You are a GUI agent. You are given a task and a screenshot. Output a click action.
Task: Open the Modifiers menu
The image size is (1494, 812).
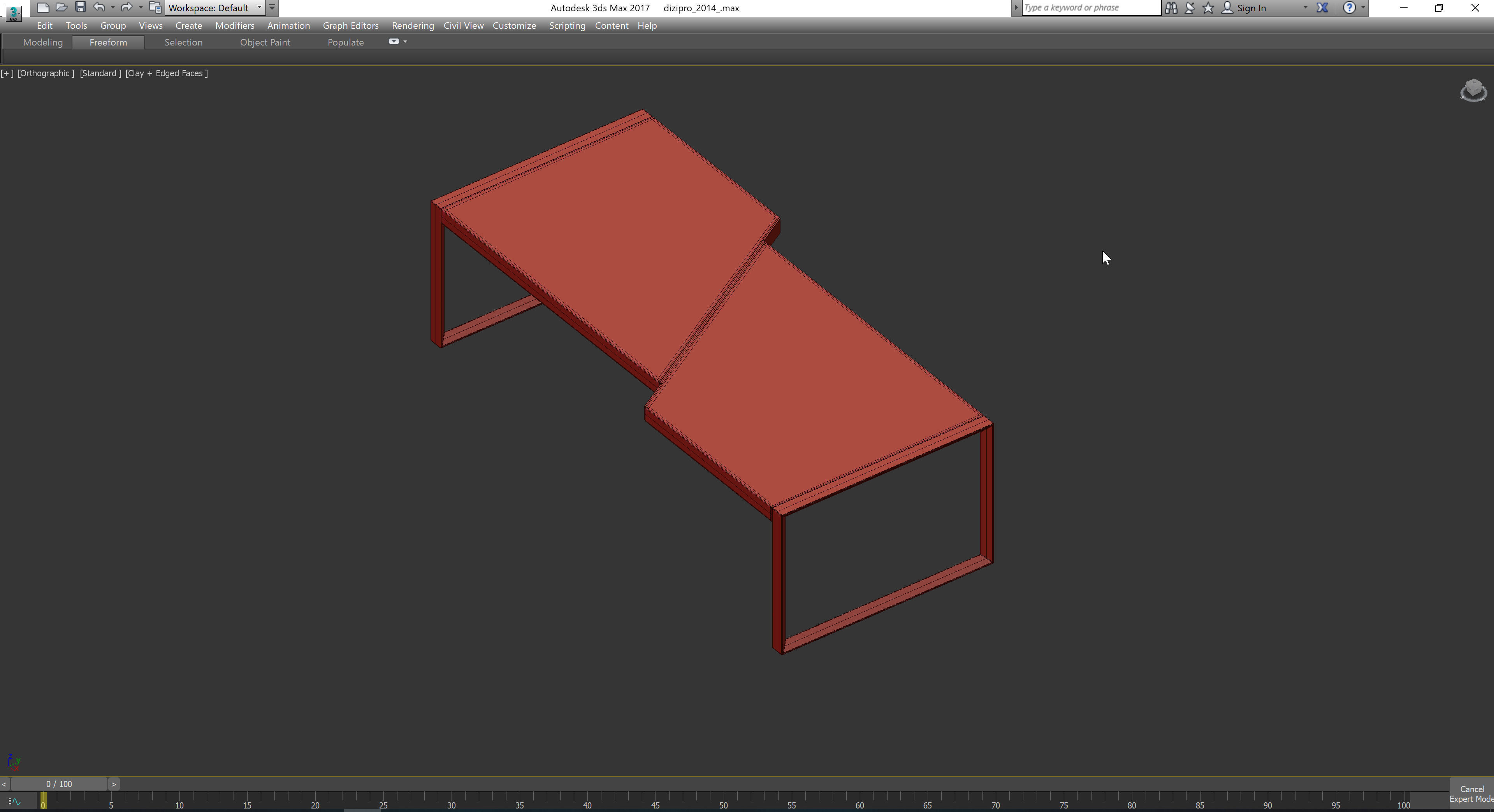coord(234,26)
